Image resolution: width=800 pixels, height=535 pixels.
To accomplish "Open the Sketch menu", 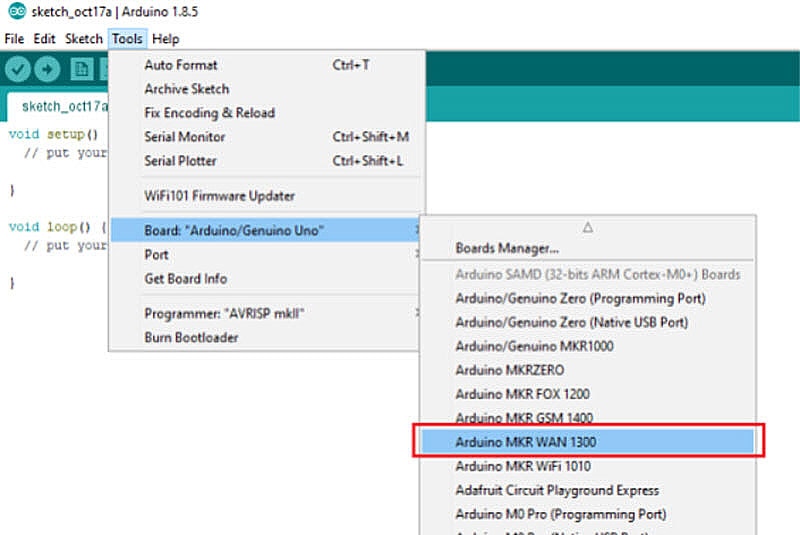I will [83, 39].
